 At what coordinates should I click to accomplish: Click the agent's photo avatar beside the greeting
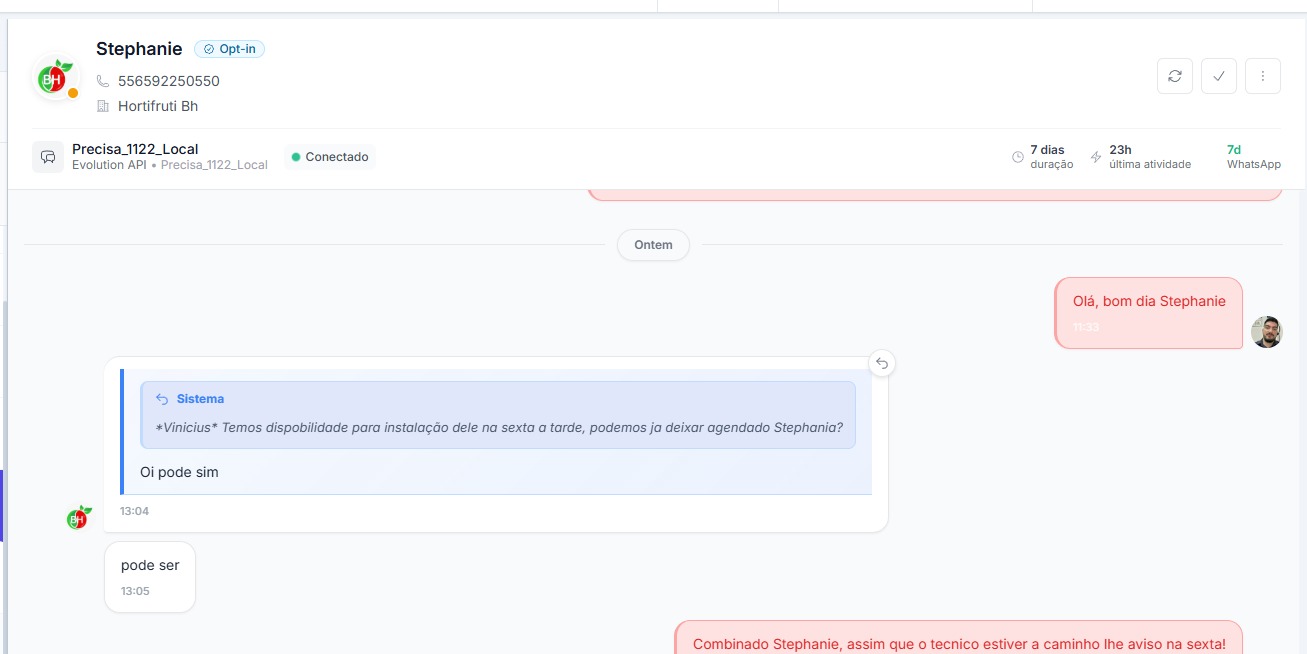pyautogui.click(x=1266, y=332)
